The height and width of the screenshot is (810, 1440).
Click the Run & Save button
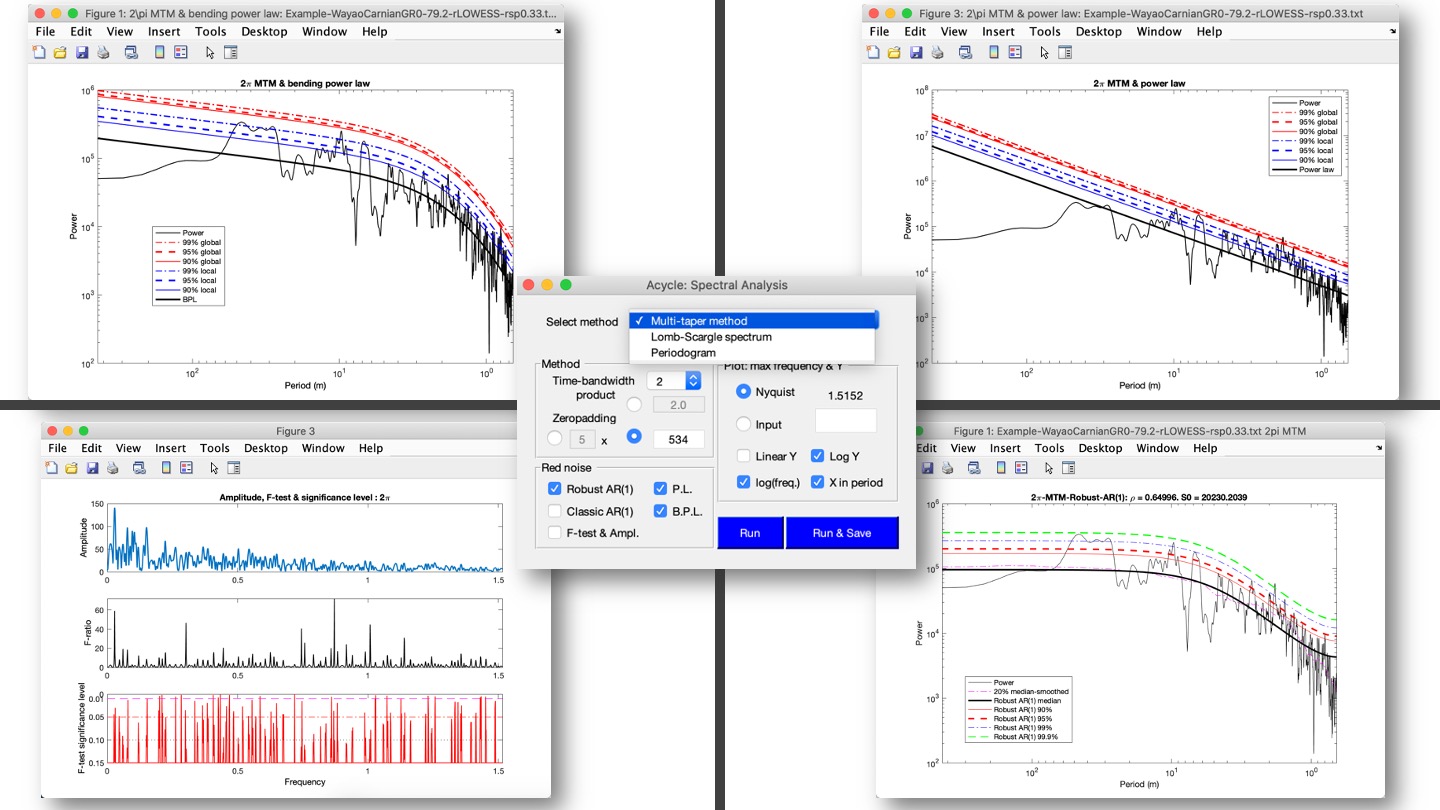[841, 533]
